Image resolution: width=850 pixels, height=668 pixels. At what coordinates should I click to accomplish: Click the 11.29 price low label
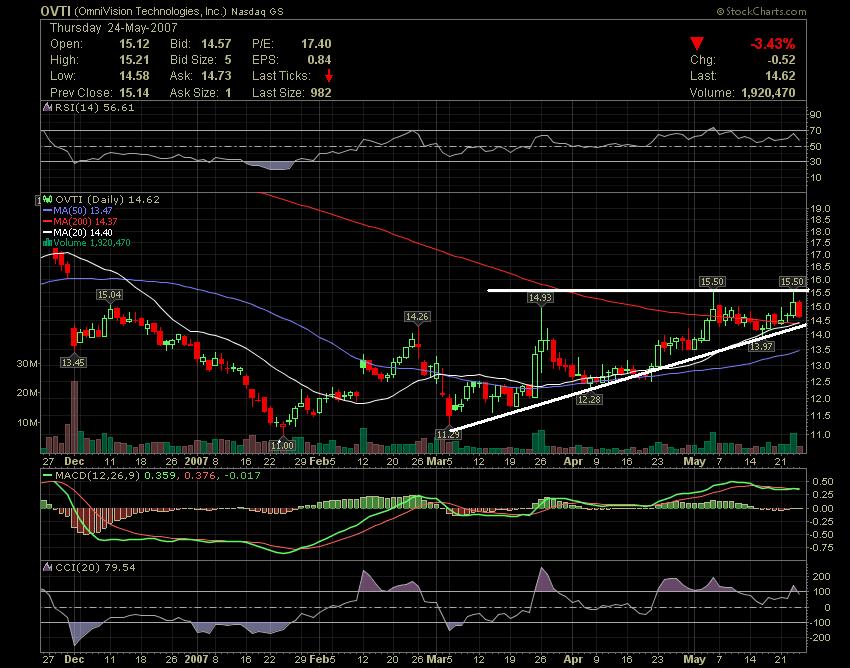pos(448,434)
